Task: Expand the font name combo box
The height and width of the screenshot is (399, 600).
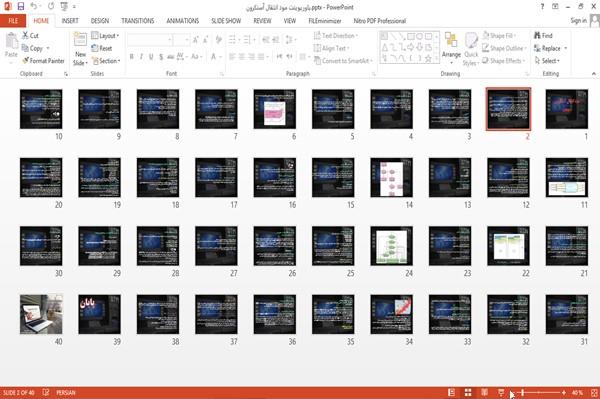Action: (170, 40)
